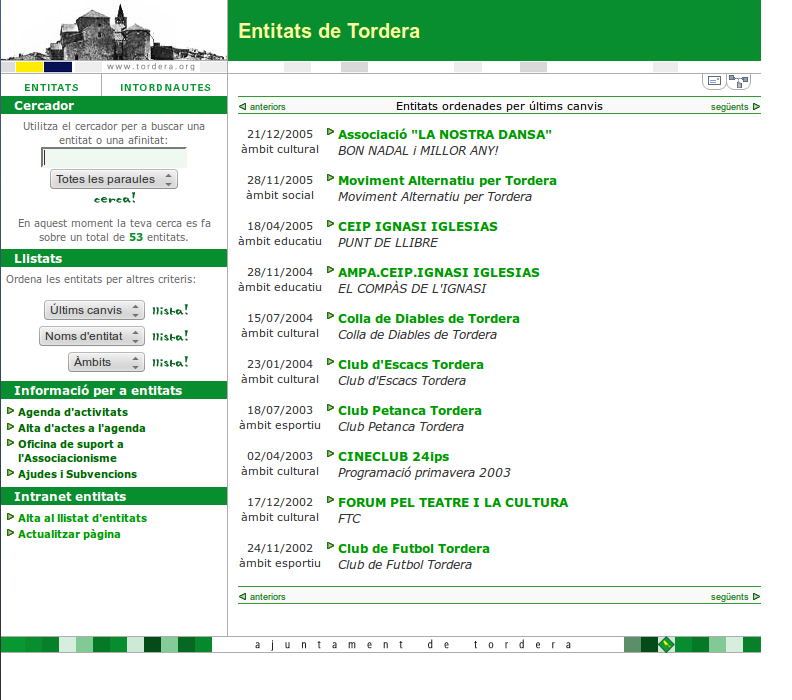Click the arrow beside Associació LA NOSTRA DANSA
Image resolution: width=792 pixels, height=700 pixels.
330,132
